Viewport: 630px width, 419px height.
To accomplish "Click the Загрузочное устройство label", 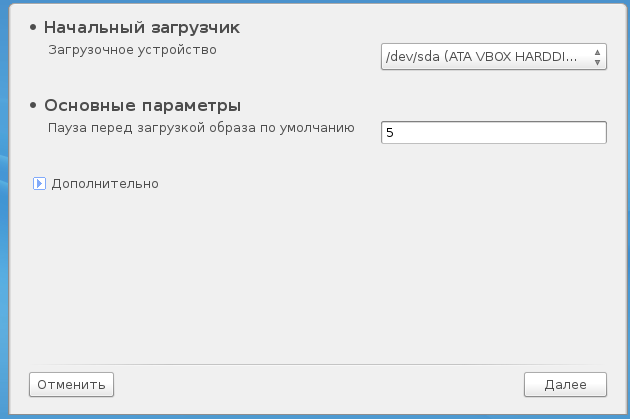I will [x=133, y=49].
